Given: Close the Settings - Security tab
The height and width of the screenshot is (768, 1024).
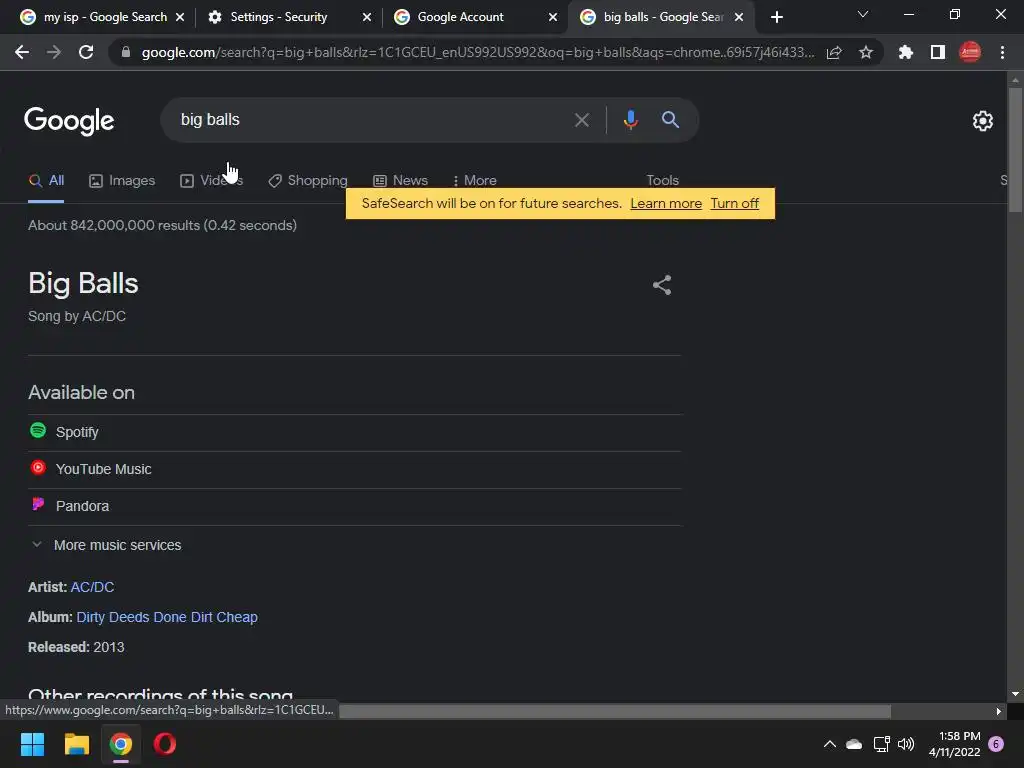Looking at the screenshot, I should coord(367,17).
